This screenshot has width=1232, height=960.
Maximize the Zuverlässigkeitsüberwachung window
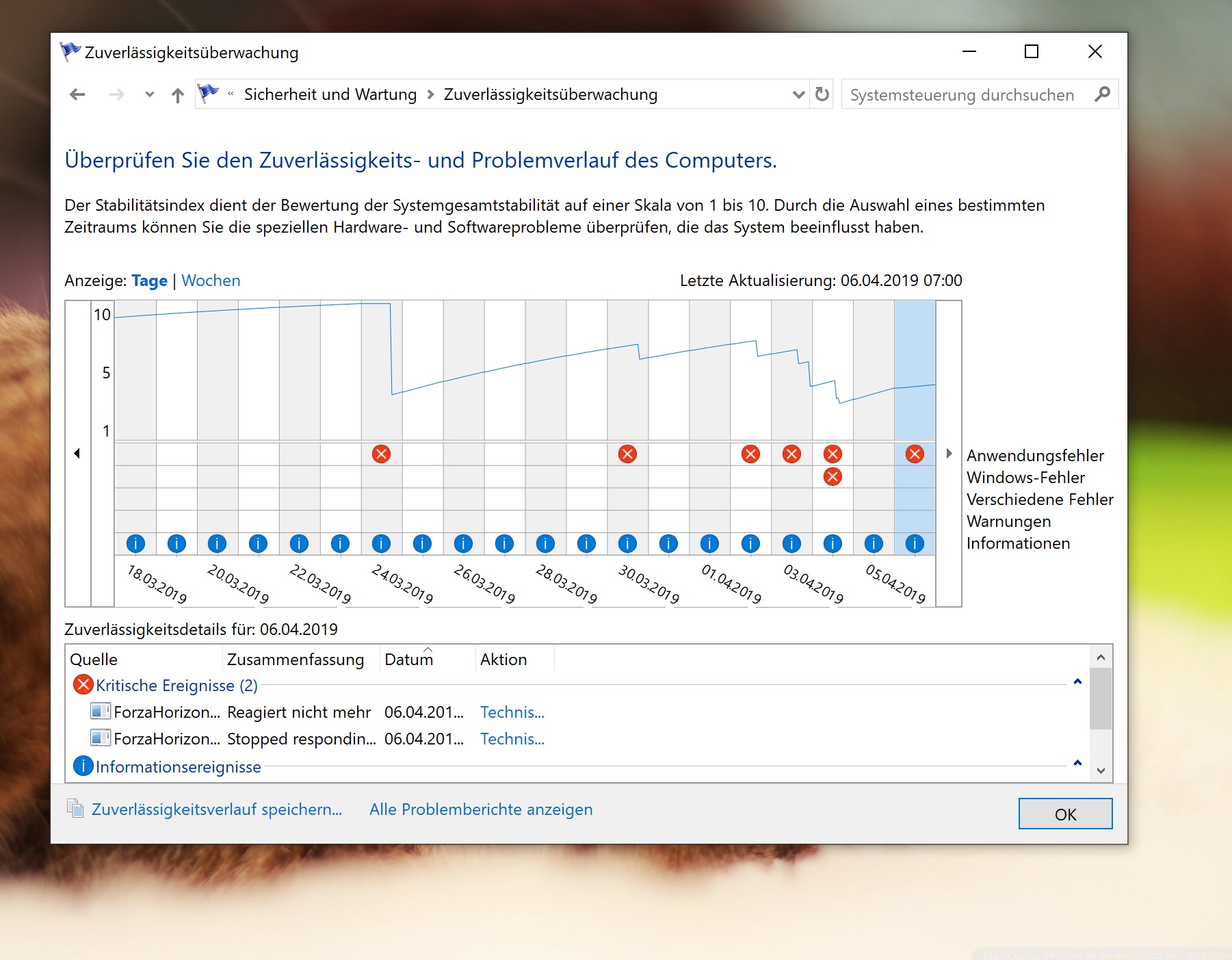(x=1032, y=51)
